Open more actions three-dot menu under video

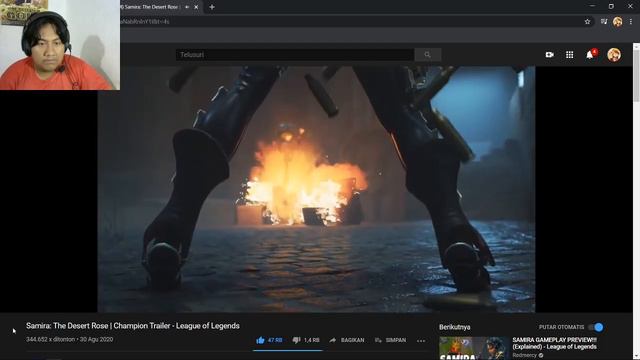click(421, 340)
